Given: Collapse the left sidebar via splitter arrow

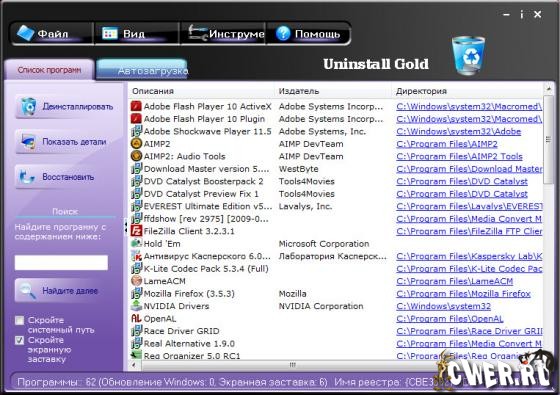Looking at the screenshot, I should click(x=126, y=226).
